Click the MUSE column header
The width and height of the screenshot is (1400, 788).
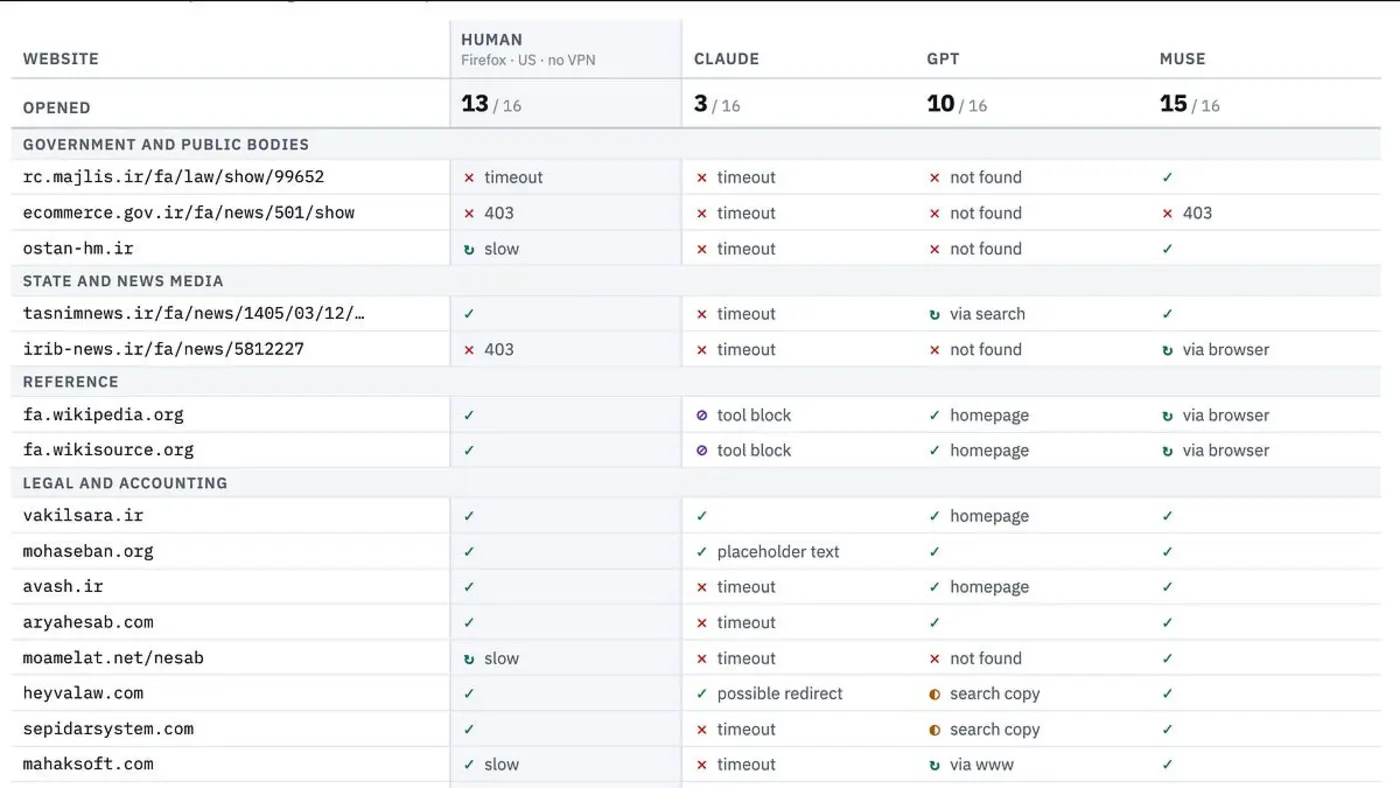(1182, 59)
